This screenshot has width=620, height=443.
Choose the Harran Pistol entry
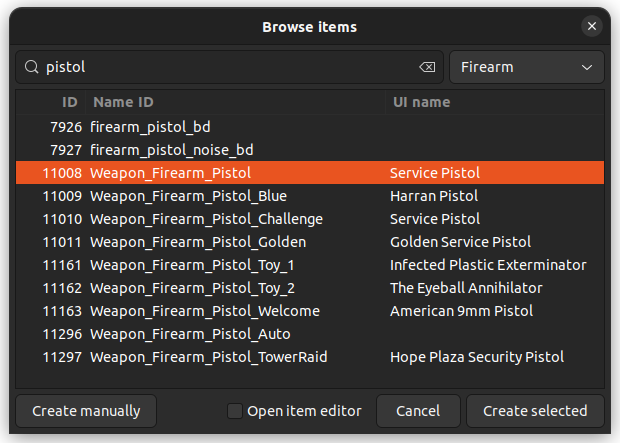click(x=433, y=196)
